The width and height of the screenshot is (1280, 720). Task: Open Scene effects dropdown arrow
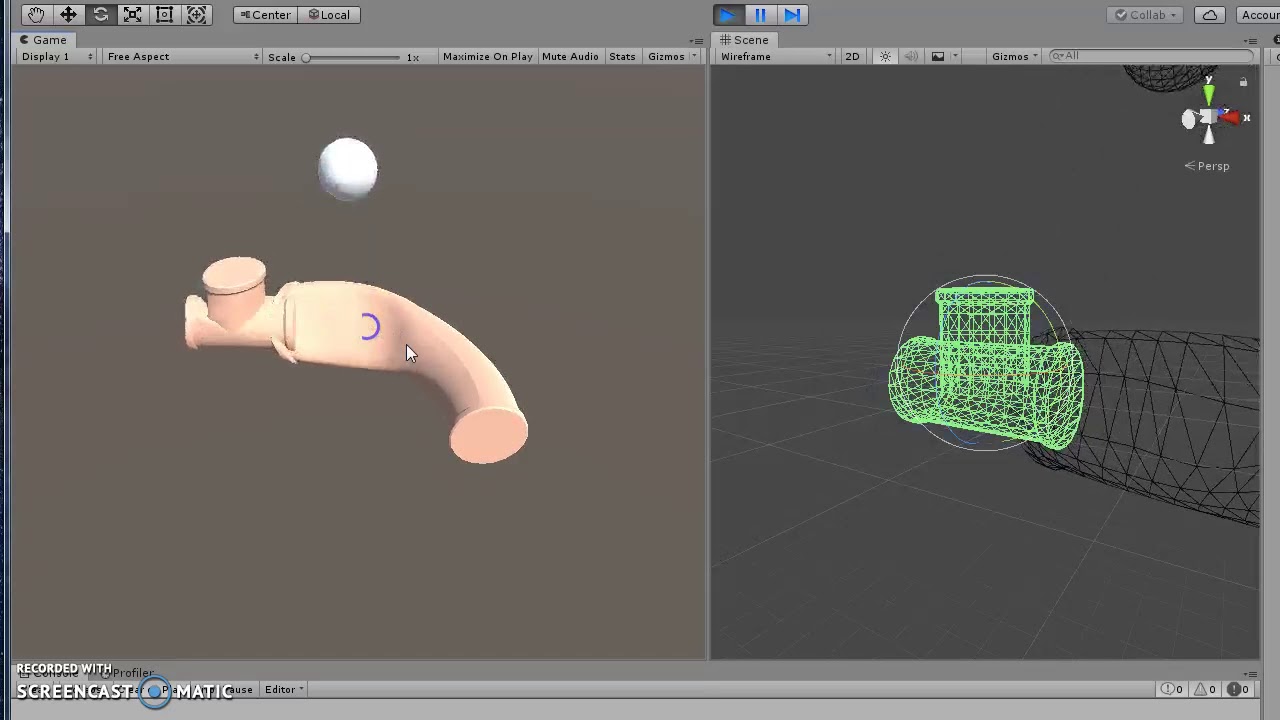pyautogui.click(x=955, y=56)
